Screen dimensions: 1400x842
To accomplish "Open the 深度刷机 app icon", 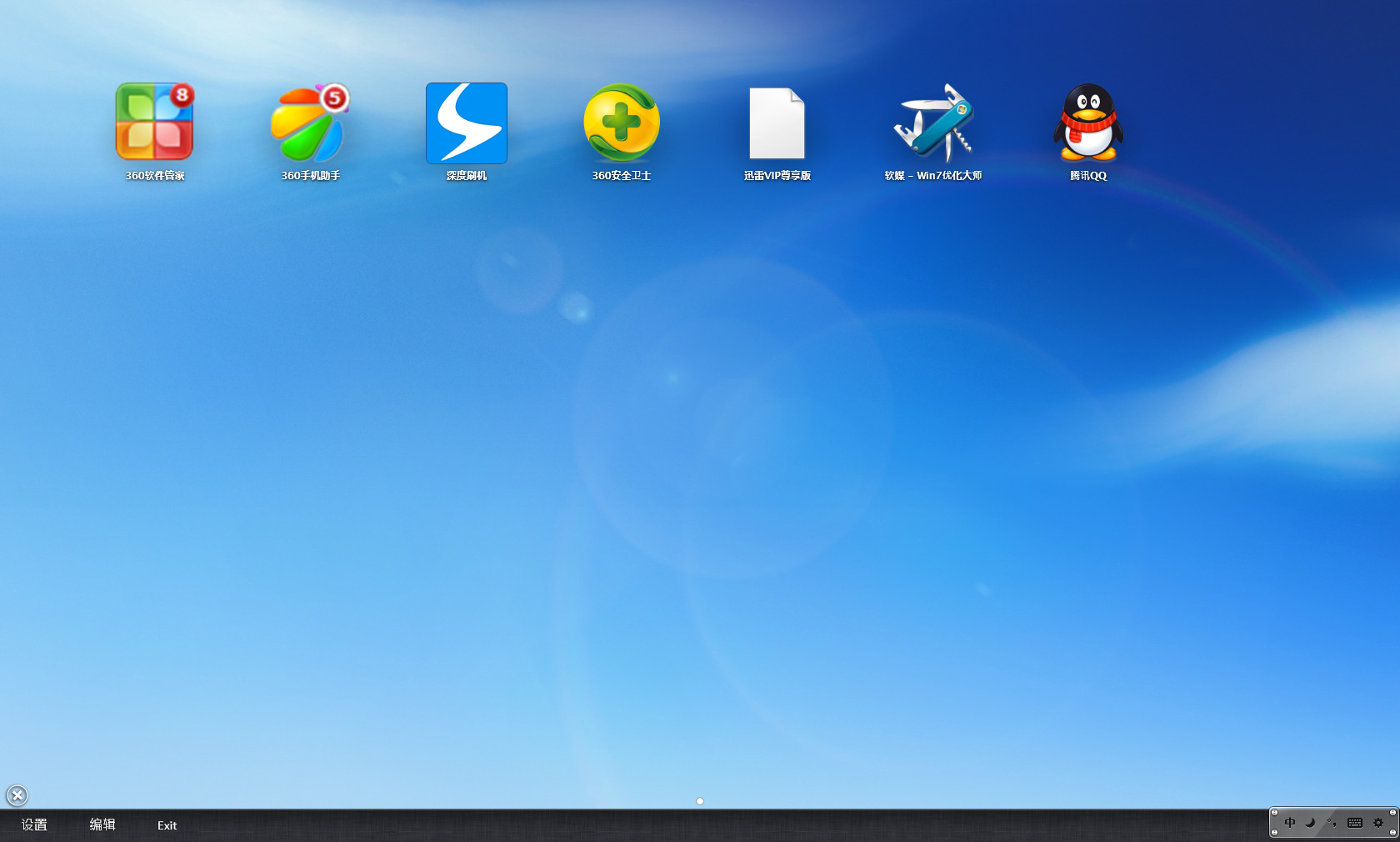I will click(467, 123).
